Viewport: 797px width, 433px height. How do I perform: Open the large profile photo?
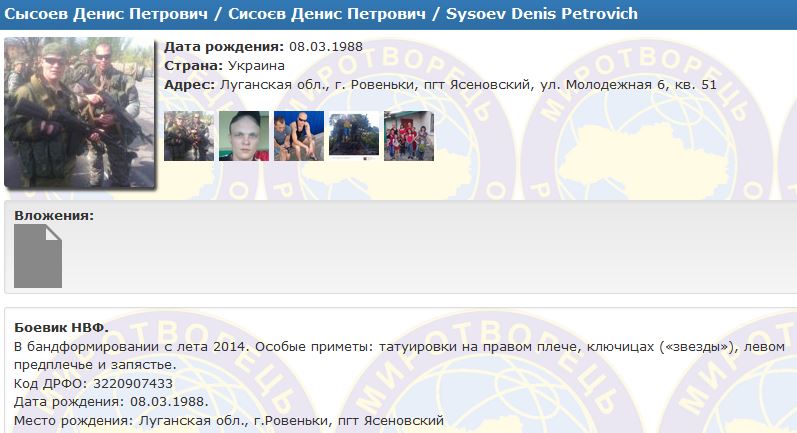pyautogui.click(x=80, y=112)
